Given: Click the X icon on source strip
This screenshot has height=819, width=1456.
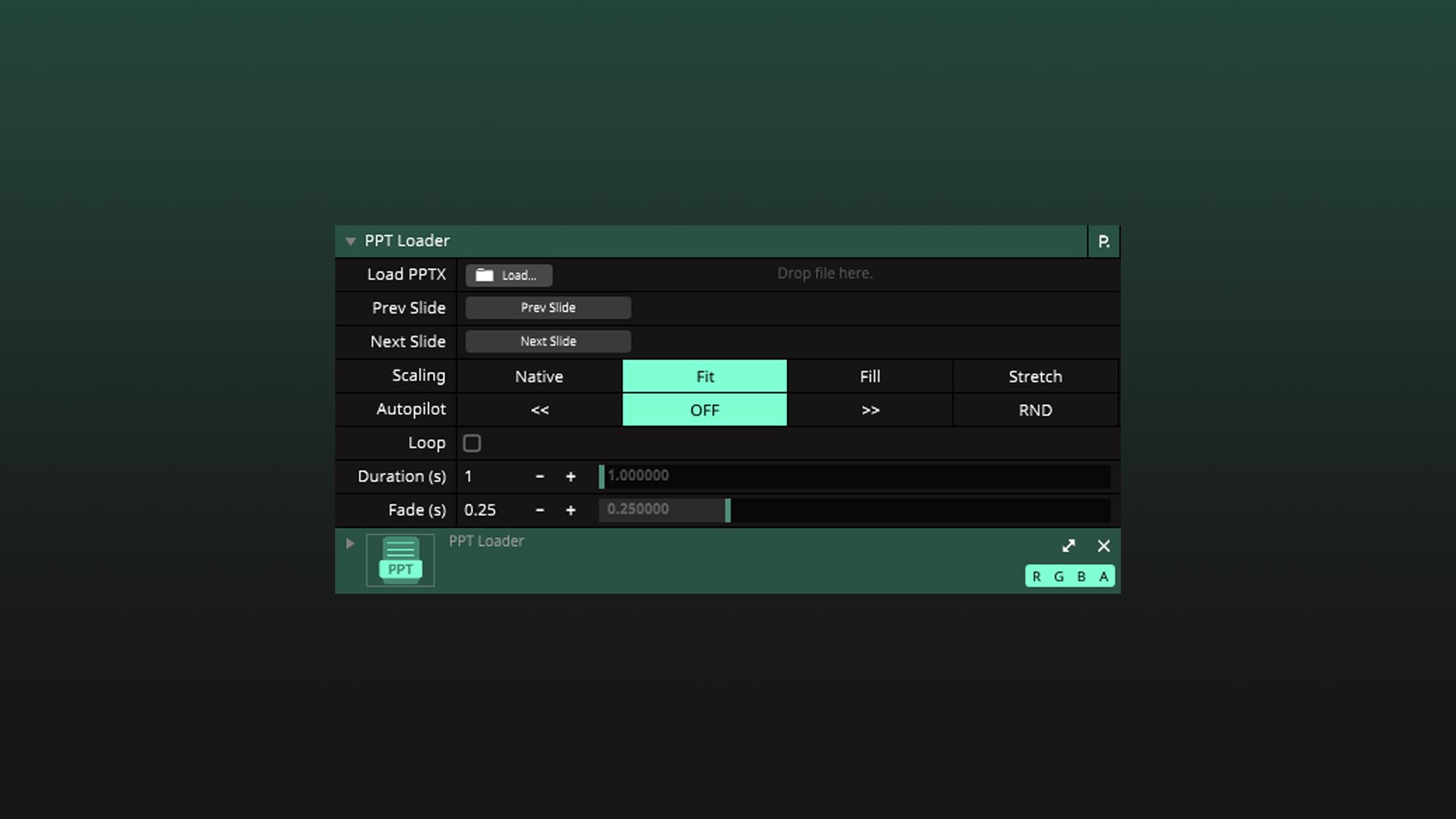Looking at the screenshot, I should click(1103, 546).
